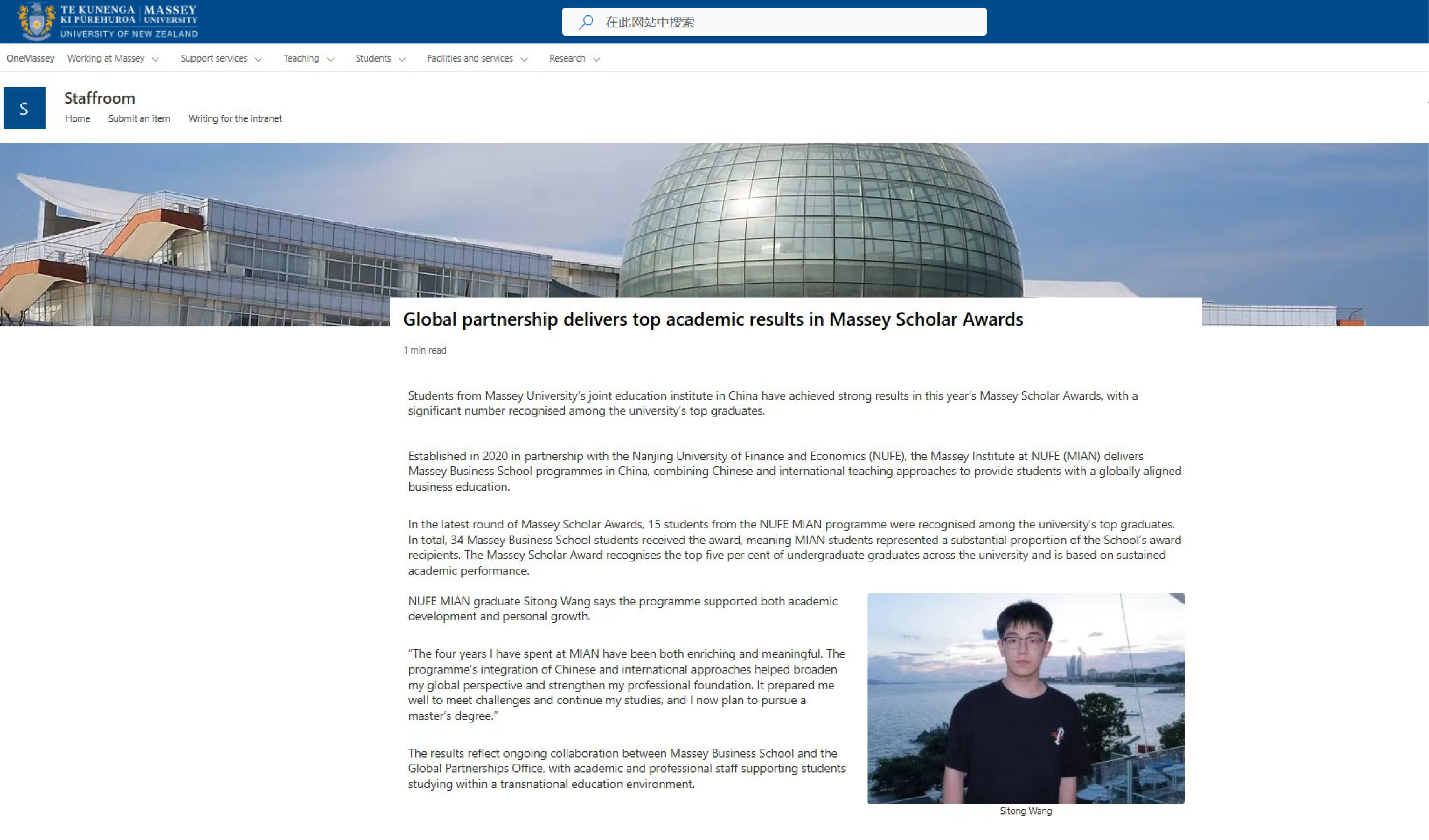
Task: Expand the Research menu chevron
Action: point(596,59)
